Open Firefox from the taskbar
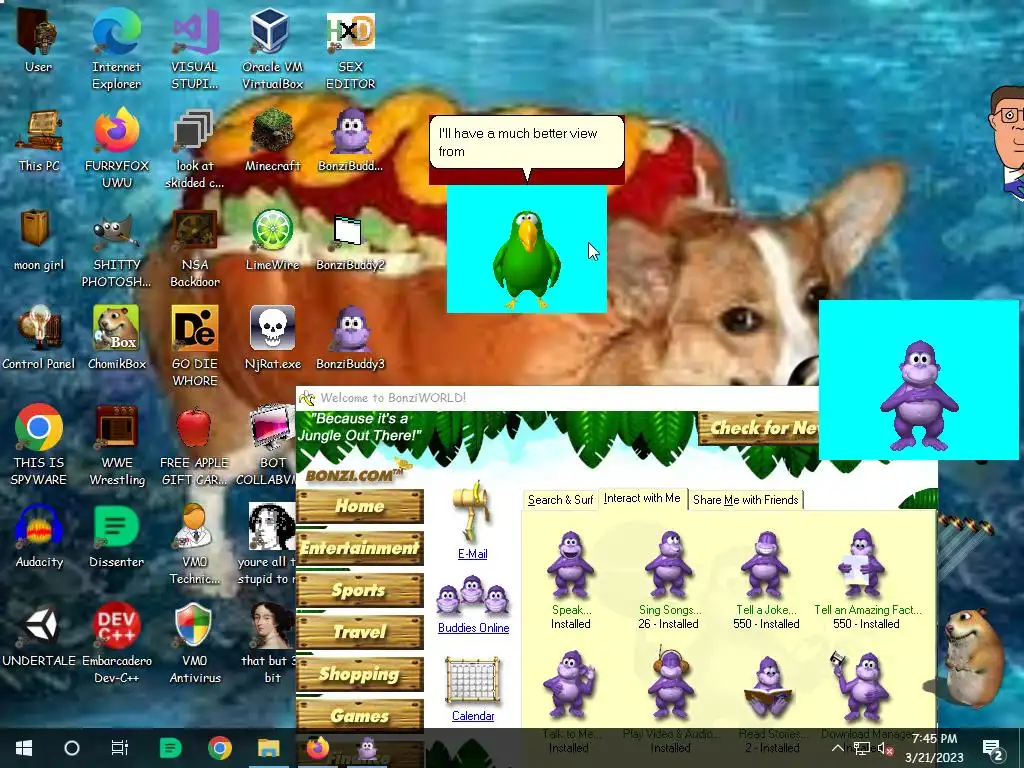Image resolution: width=1024 pixels, height=768 pixels. pos(317,748)
